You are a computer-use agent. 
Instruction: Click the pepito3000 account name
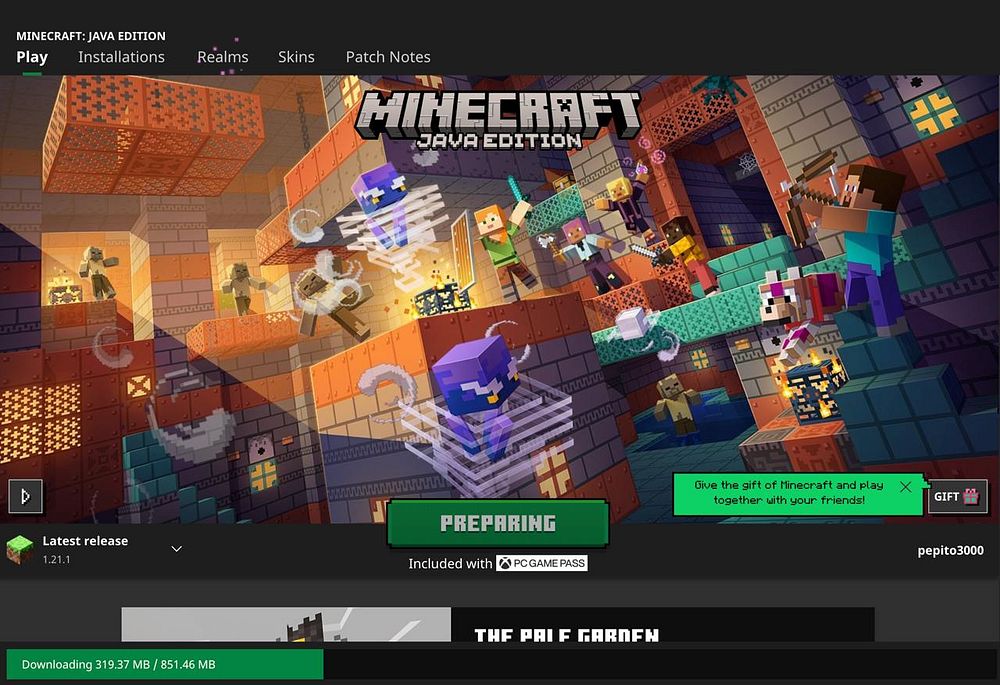[950, 550]
